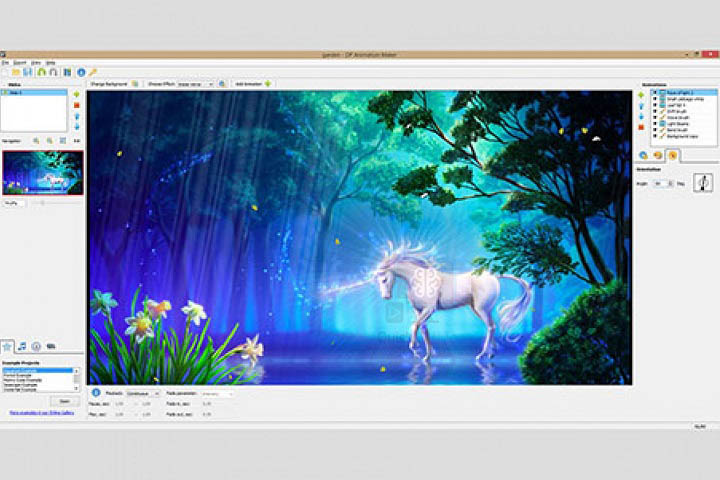Screen dimensions: 720x480
Task: Open the Help menu
Action: [x=51, y=62]
